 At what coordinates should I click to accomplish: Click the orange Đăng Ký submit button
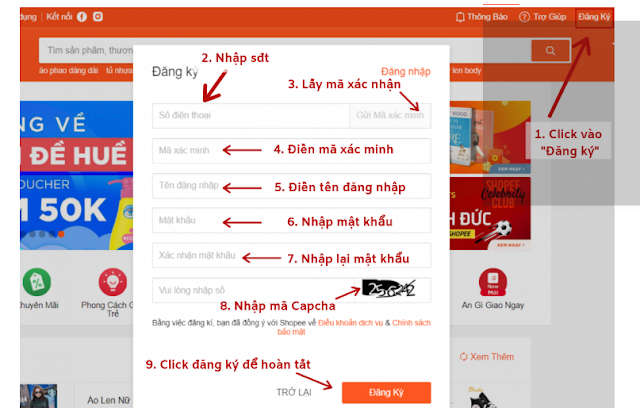[x=386, y=392]
